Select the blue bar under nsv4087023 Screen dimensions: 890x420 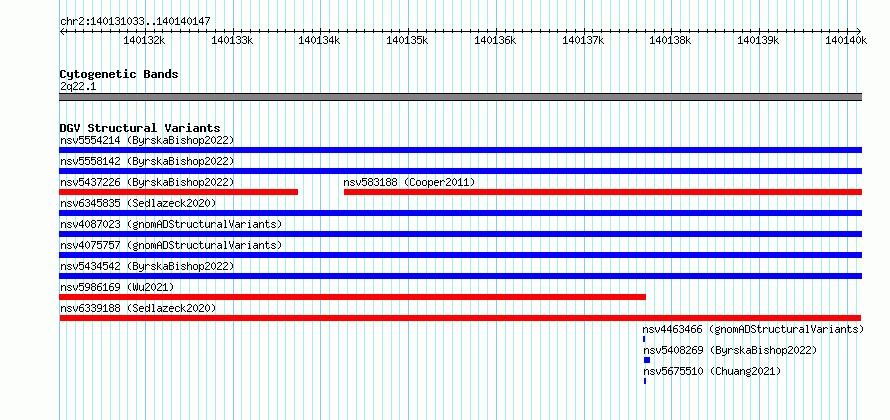tap(460, 234)
